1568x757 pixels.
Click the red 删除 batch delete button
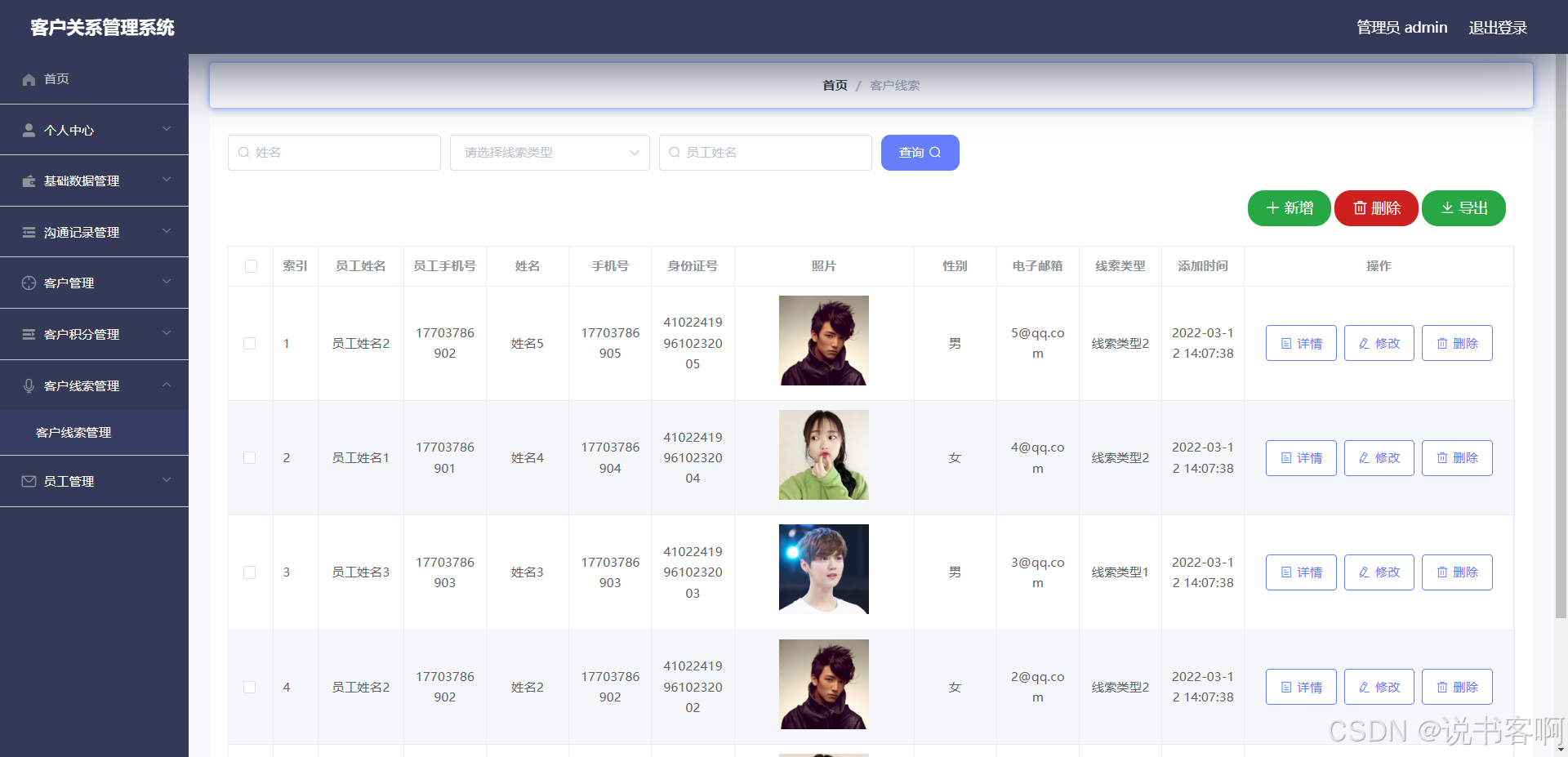click(1376, 208)
